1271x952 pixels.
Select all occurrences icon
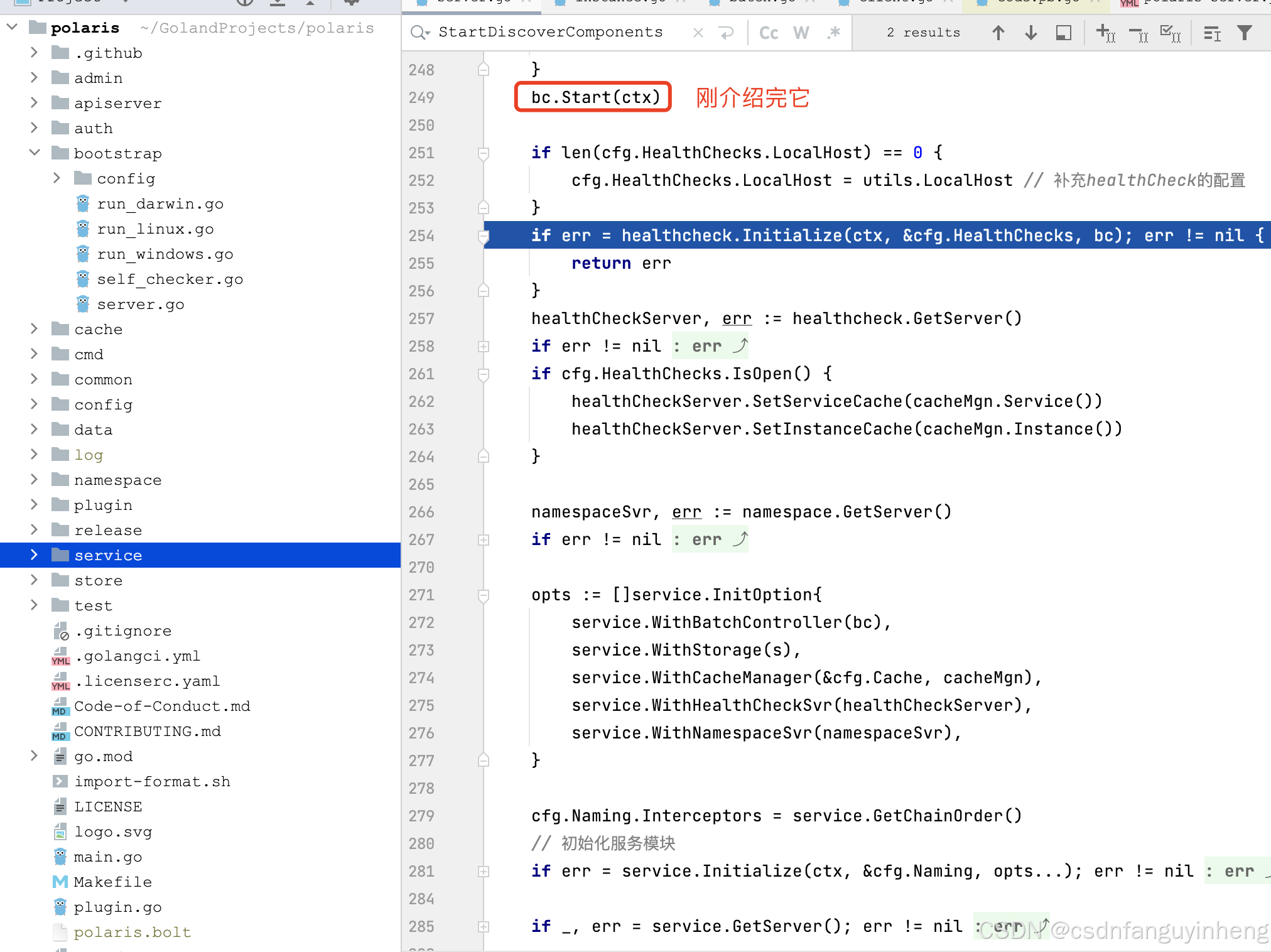click(x=1171, y=33)
